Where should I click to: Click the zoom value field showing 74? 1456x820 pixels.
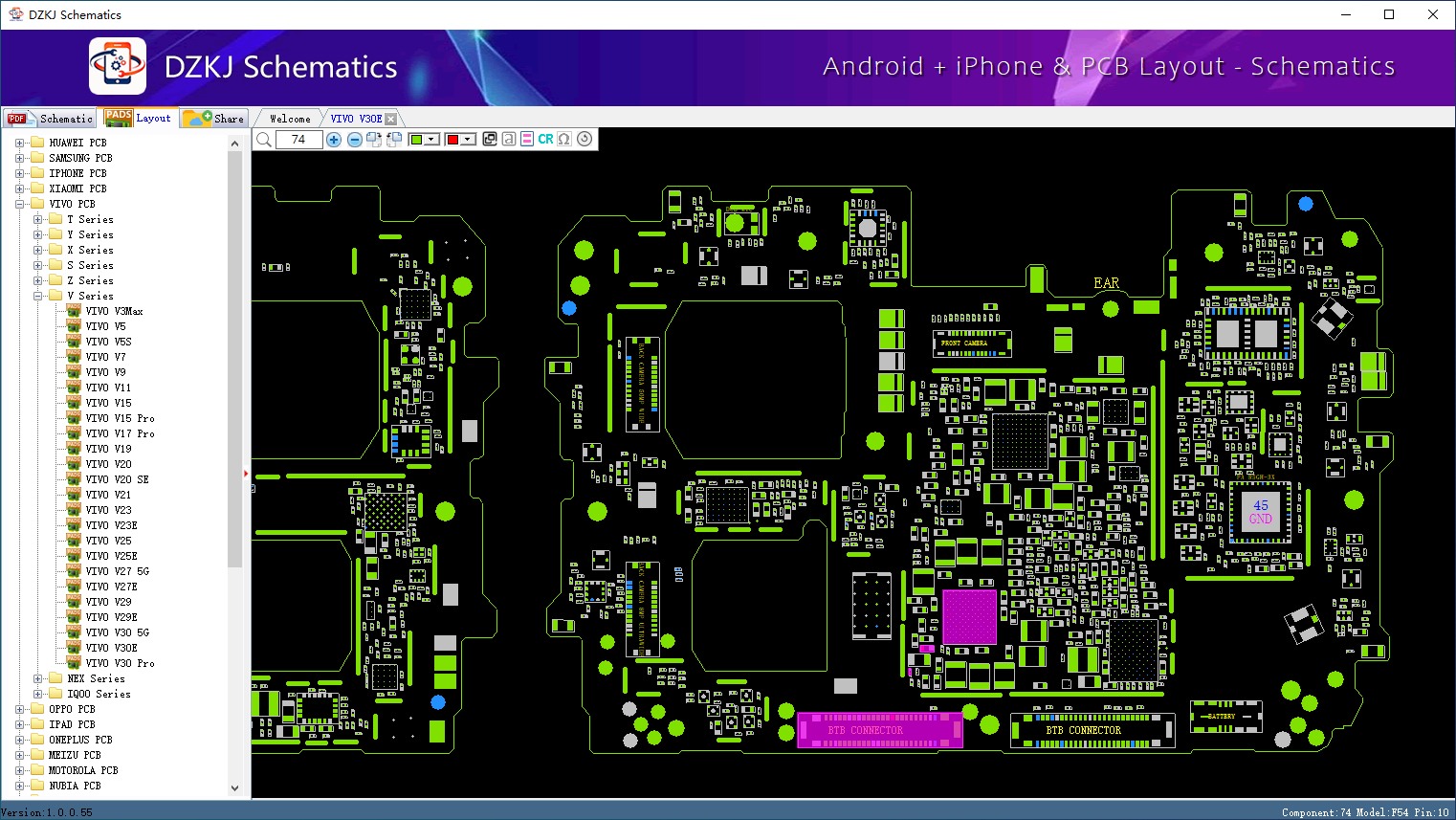click(x=298, y=140)
